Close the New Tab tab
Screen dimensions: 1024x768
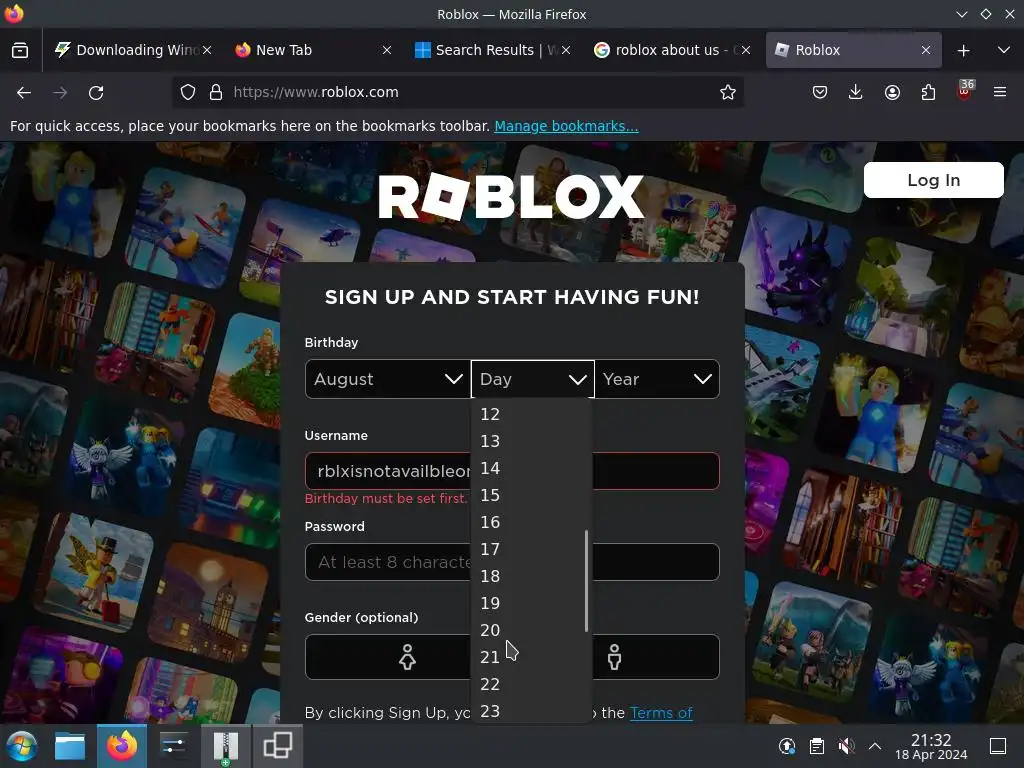coord(387,50)
